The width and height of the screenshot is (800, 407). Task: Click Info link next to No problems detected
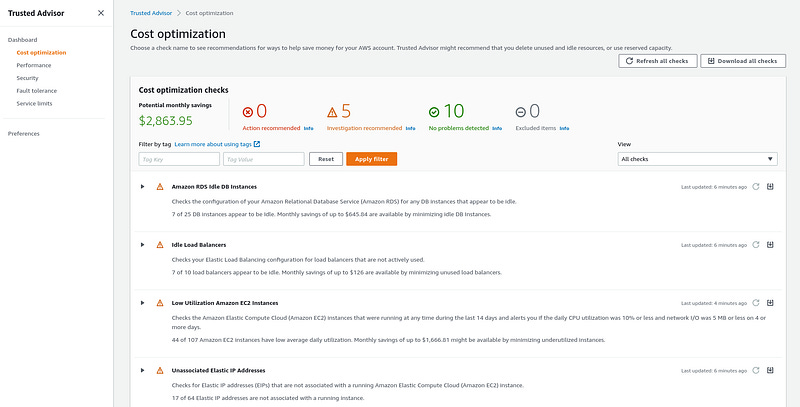(x=497, y=129)
